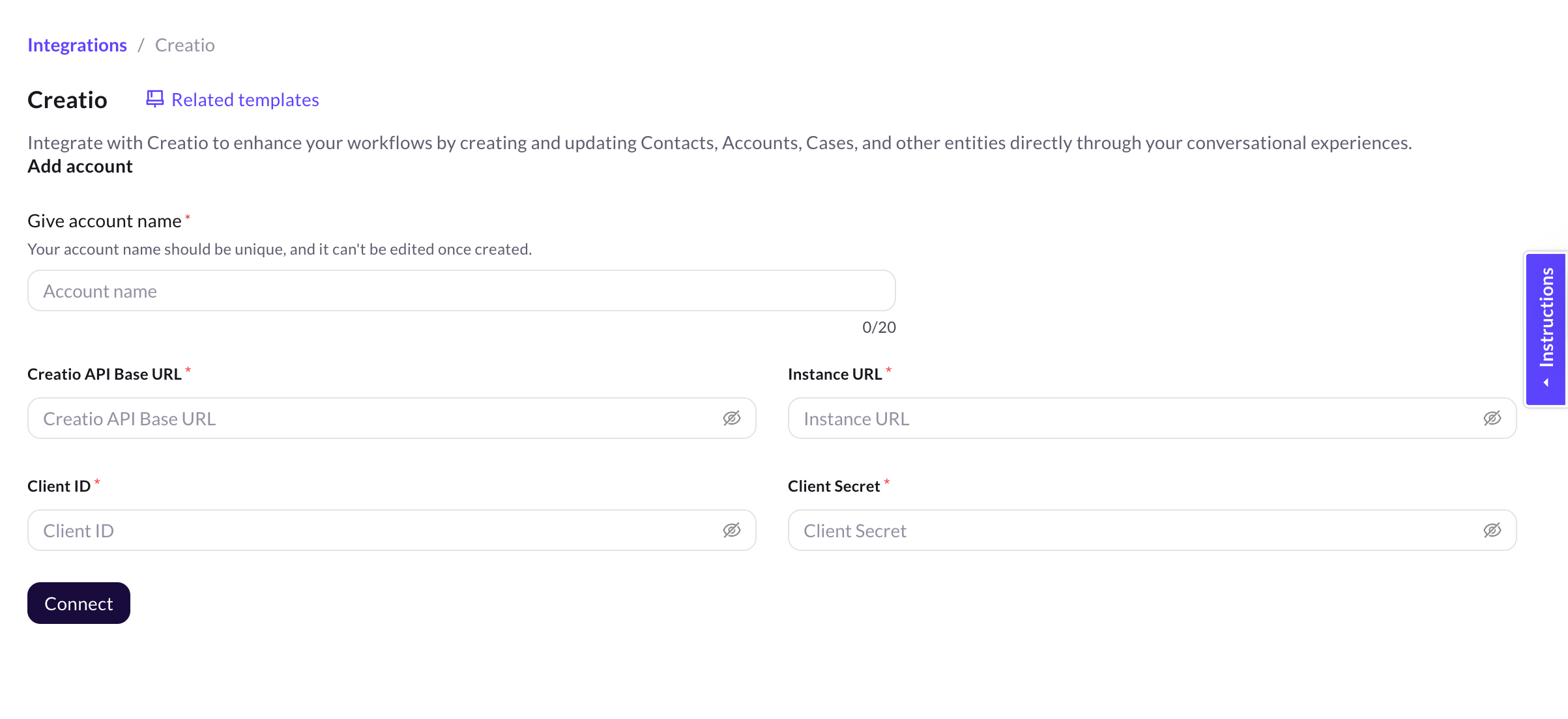Screen dimensions: 1568x719
Task: Toggle visibility of Instance URL field
Action: pyautogui.click(x=1492, y=418)
